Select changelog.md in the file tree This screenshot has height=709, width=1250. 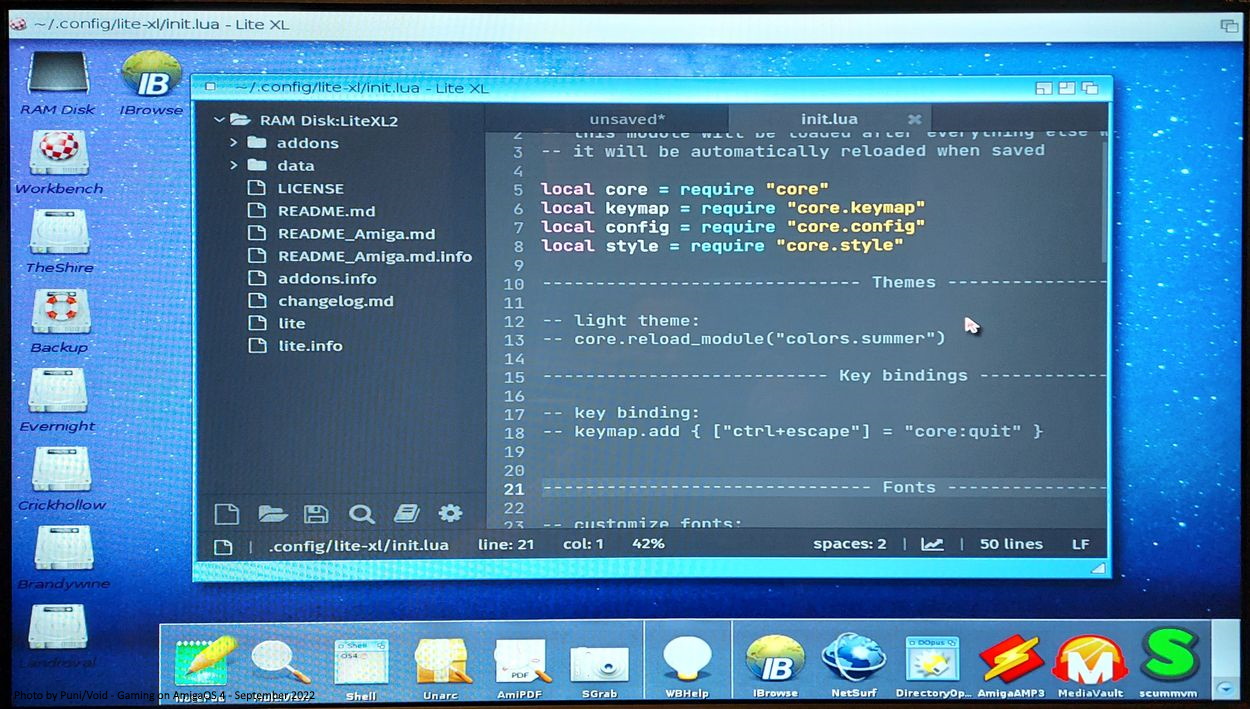335,301
